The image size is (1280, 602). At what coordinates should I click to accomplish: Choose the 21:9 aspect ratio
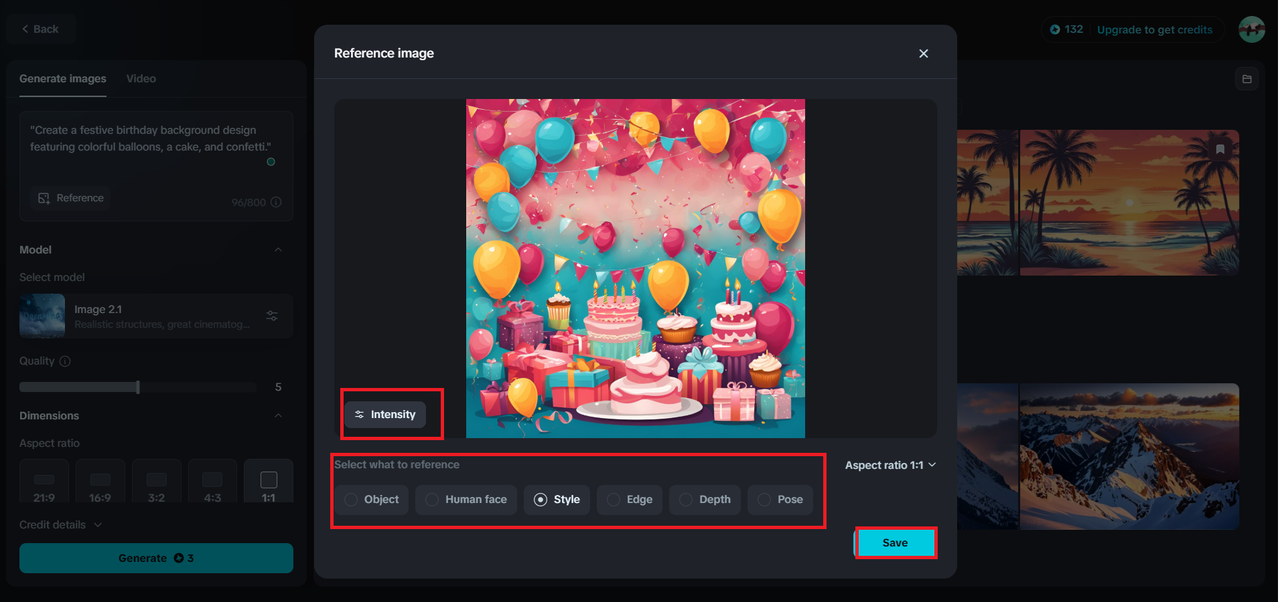coord(44,481)
